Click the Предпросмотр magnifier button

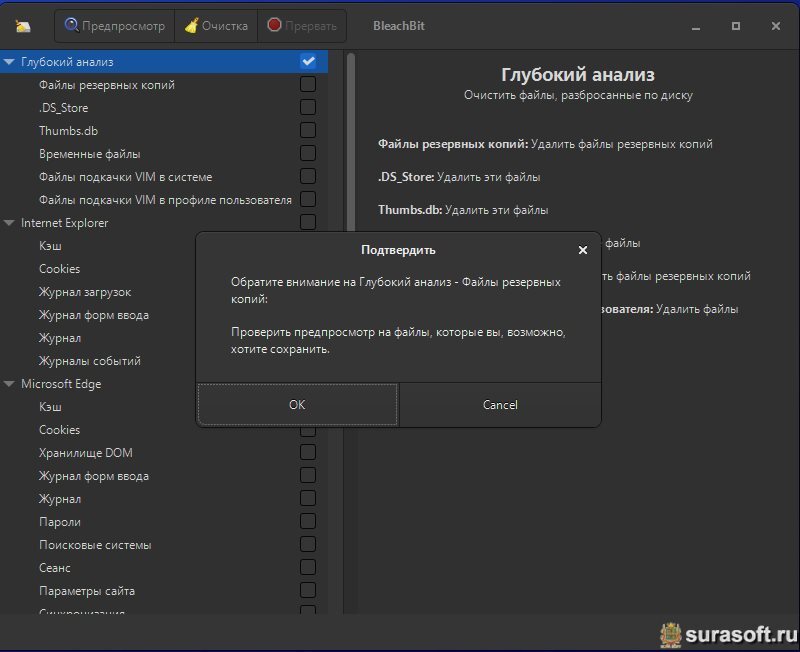point(114,26)
